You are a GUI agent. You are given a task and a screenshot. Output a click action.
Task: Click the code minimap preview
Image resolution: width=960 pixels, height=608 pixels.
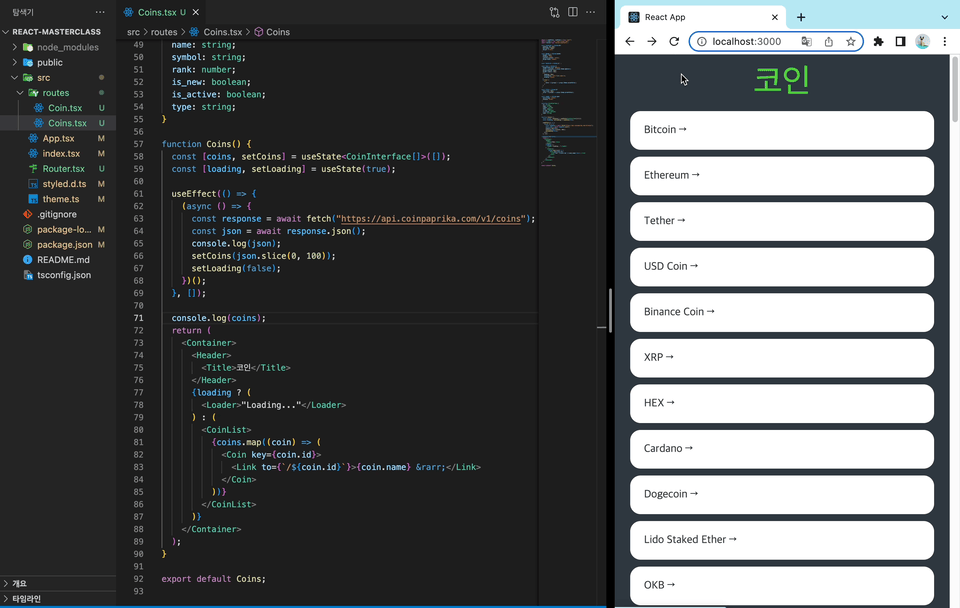click(x=566, y=102)
